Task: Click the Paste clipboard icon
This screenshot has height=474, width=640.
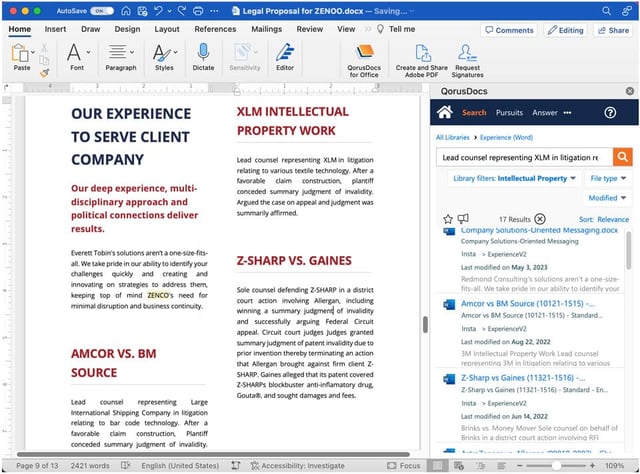Action: click(20, 53)
